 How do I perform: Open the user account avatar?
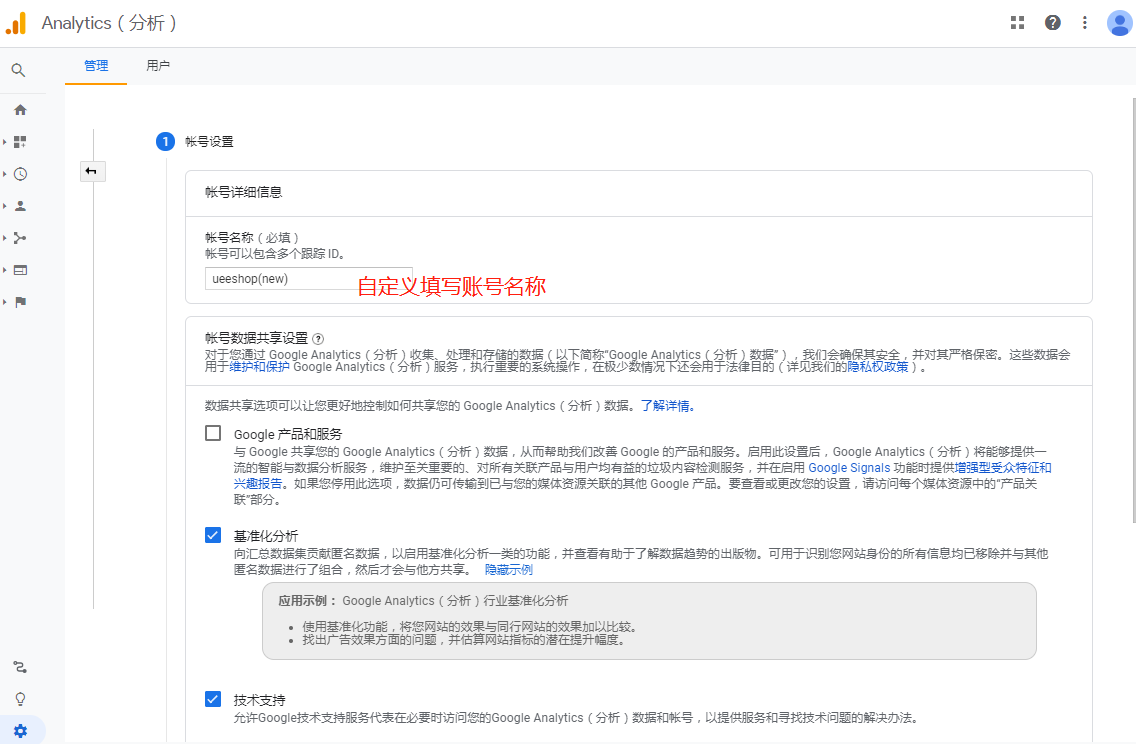click(1119, 22)
